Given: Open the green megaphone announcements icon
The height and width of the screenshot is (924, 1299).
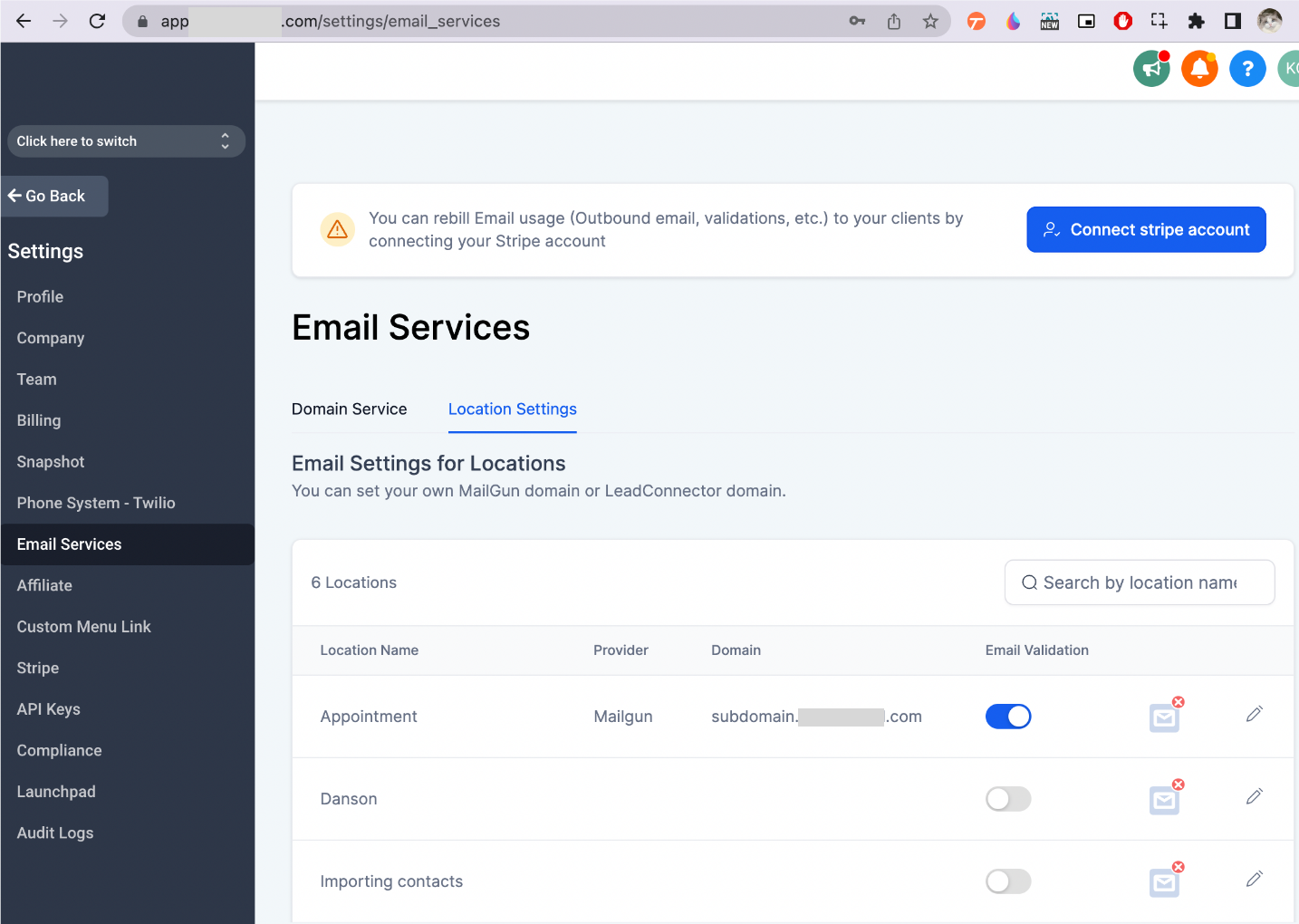Looking at the screenshot, I should tap(1152, 69).
